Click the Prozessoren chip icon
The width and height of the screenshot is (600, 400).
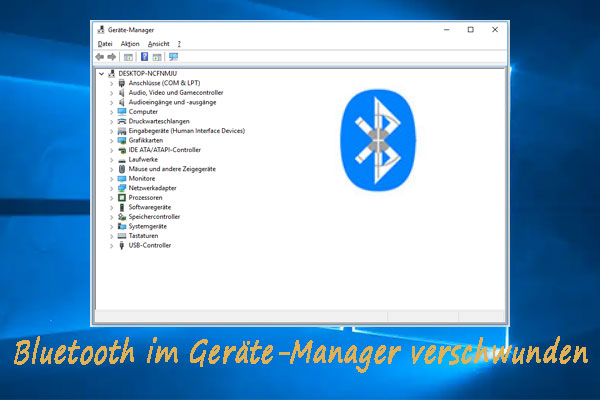click(x=122, y=198)
